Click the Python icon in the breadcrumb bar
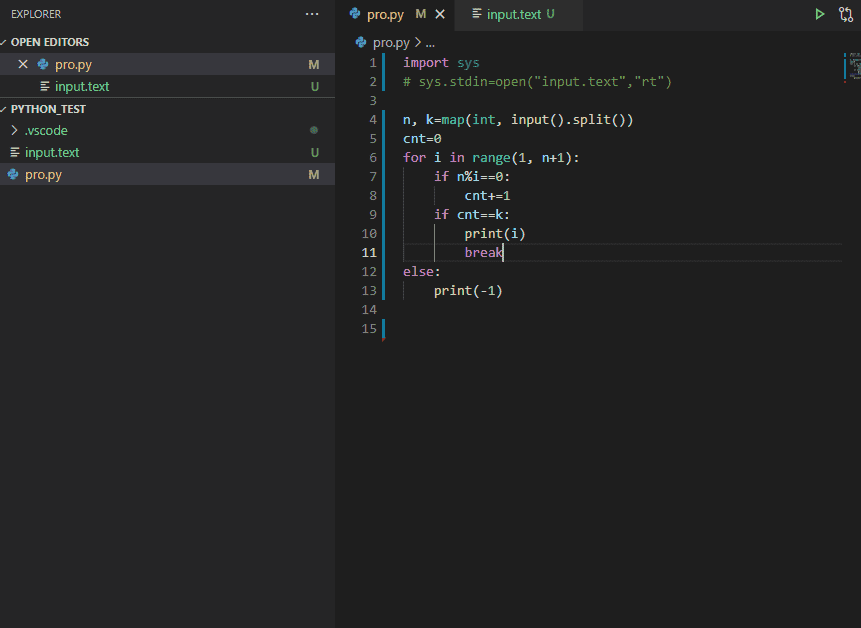The image size is (861, 628). point(361,42)
